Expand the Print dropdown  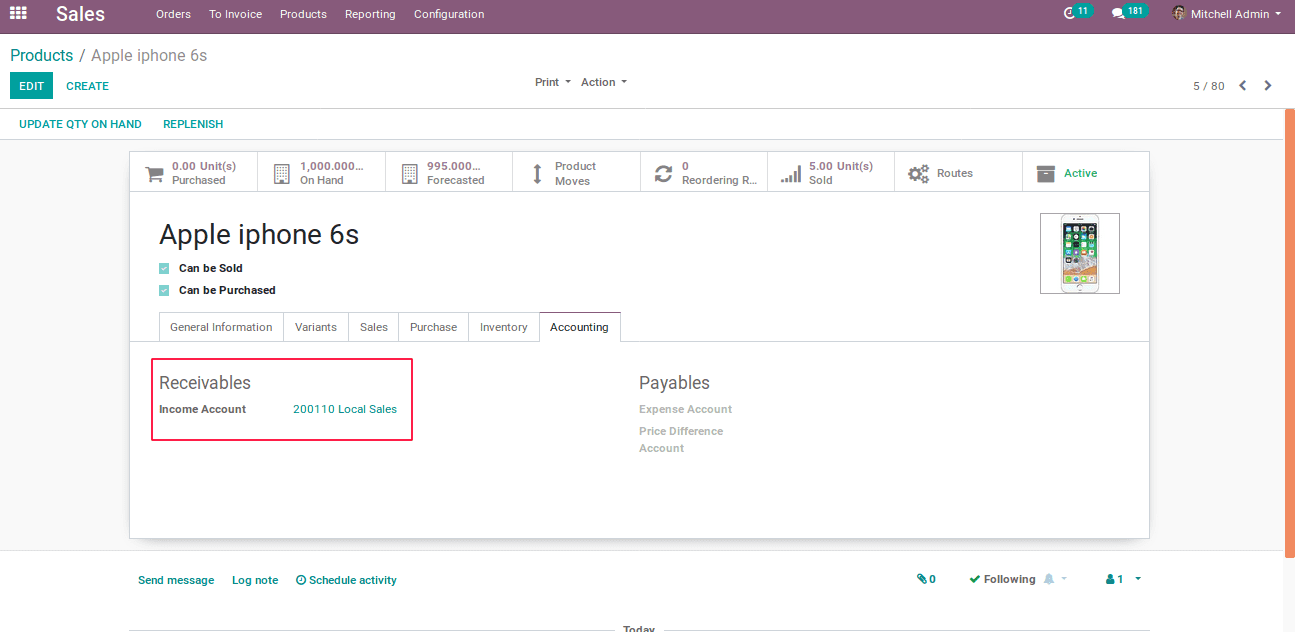553,82
